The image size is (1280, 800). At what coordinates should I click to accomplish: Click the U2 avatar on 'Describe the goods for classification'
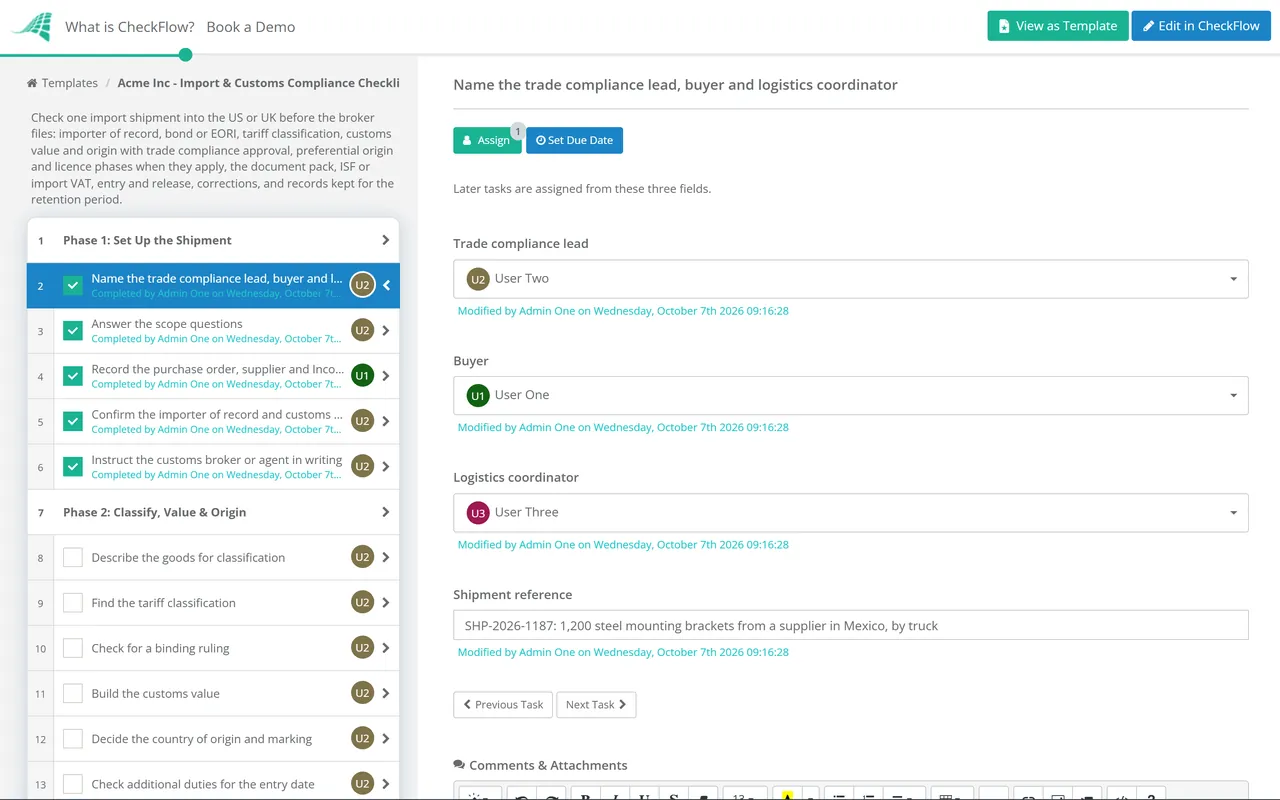(x=362, y=557)
